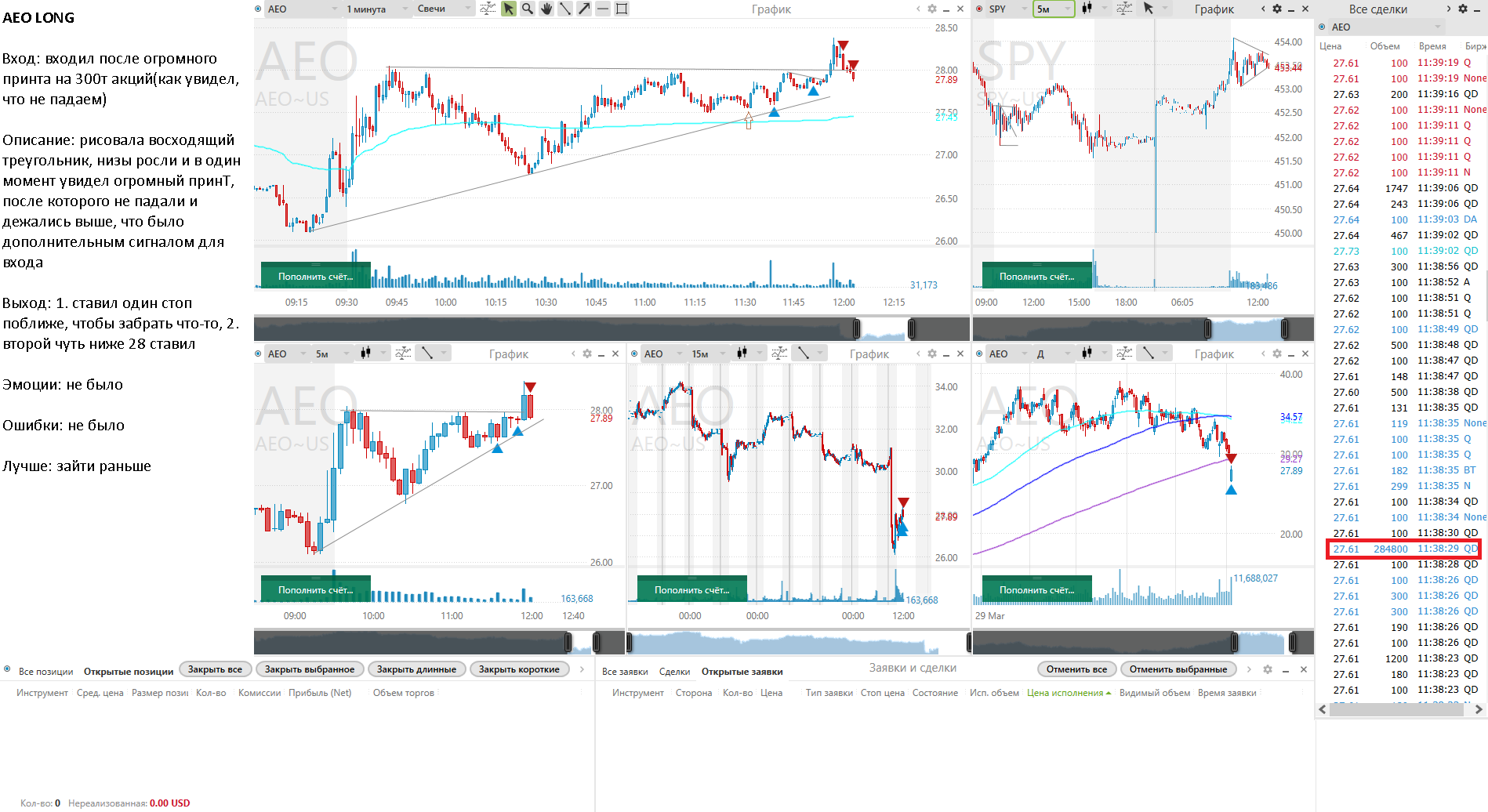1488x812 pixels.
Task: Open indicators icon in AEO 15м chart
Action: [x=779, y=353]
